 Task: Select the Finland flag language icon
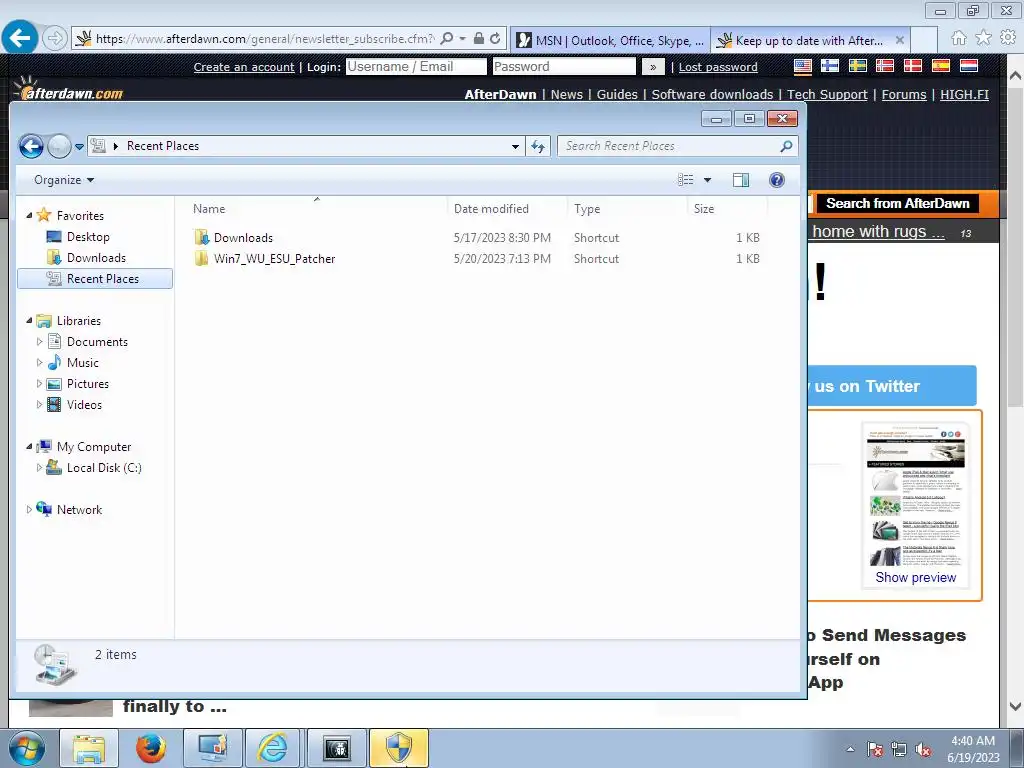[830, 66]
